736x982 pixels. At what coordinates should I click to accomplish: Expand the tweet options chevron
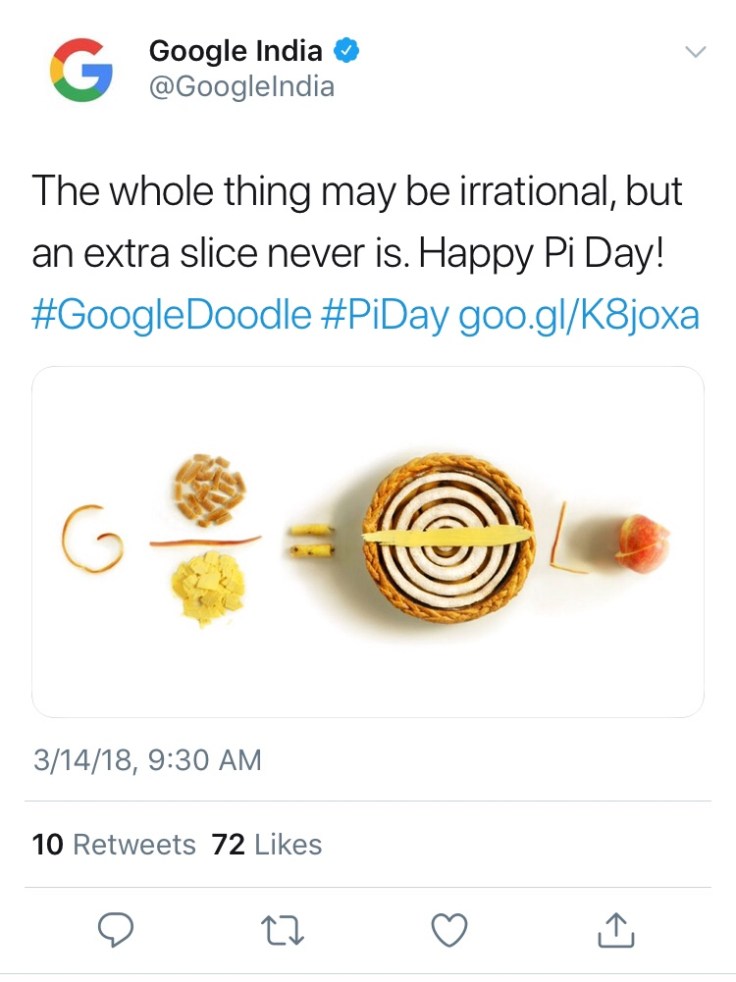click(x=694, y=51)
